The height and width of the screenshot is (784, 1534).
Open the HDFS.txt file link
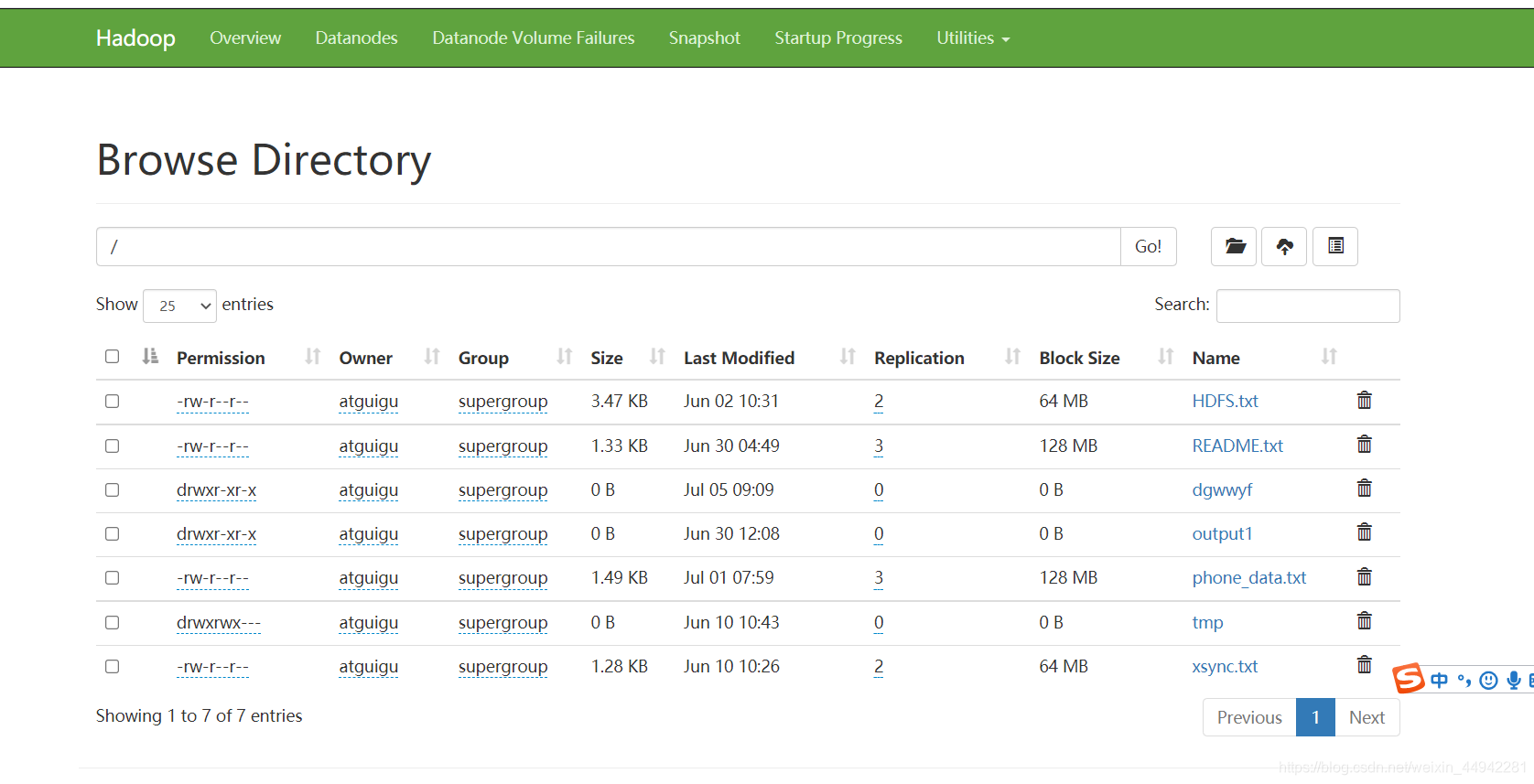(x=1225, y=402)
